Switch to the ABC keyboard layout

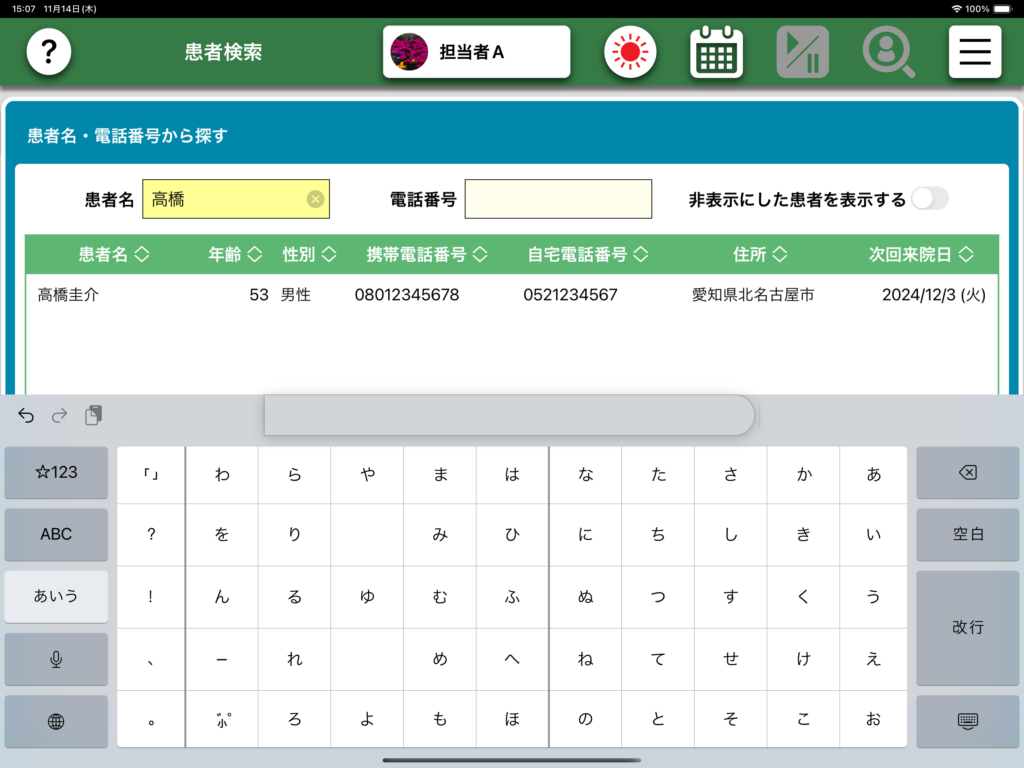56,534
